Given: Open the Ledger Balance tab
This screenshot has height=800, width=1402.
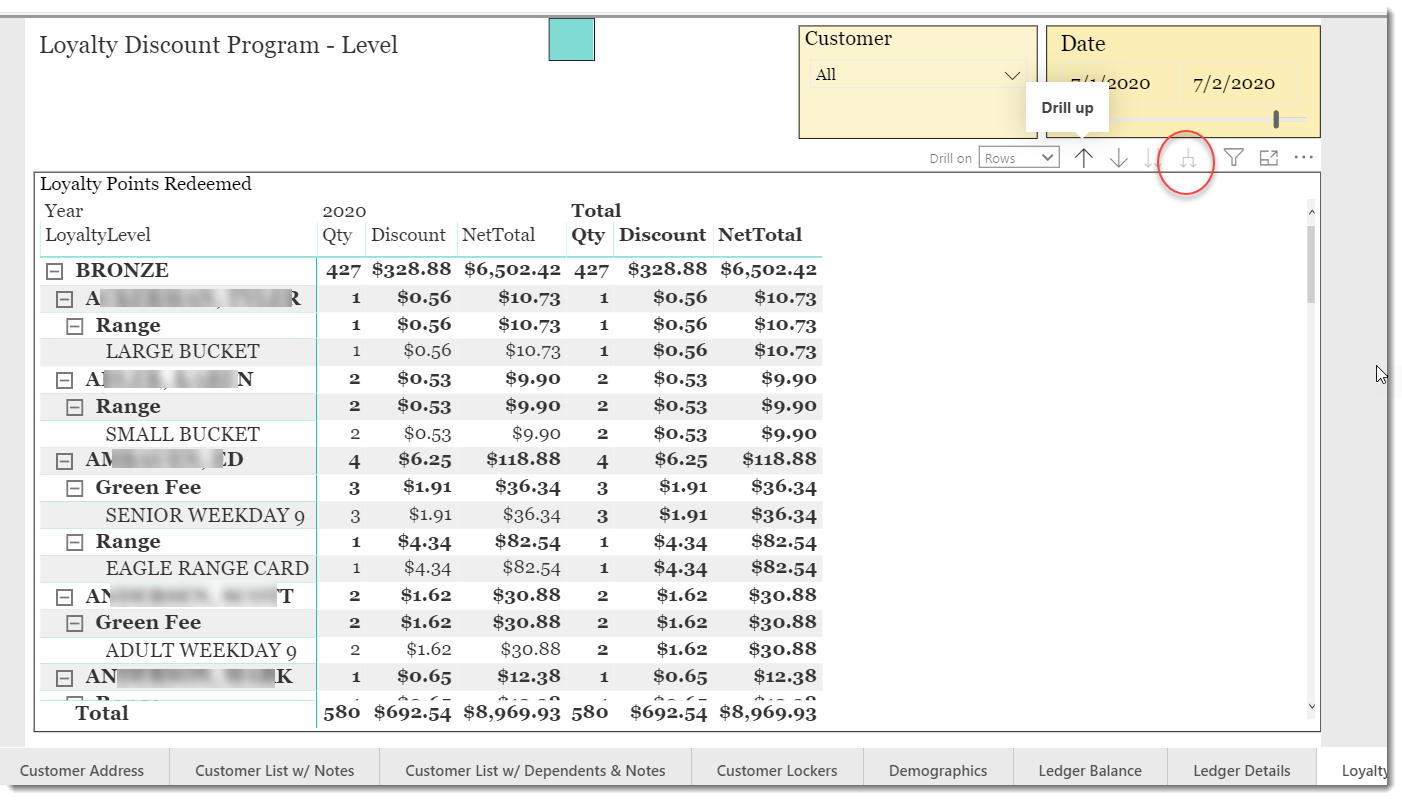Looking at the screenshot, I should click(1090, 770).
